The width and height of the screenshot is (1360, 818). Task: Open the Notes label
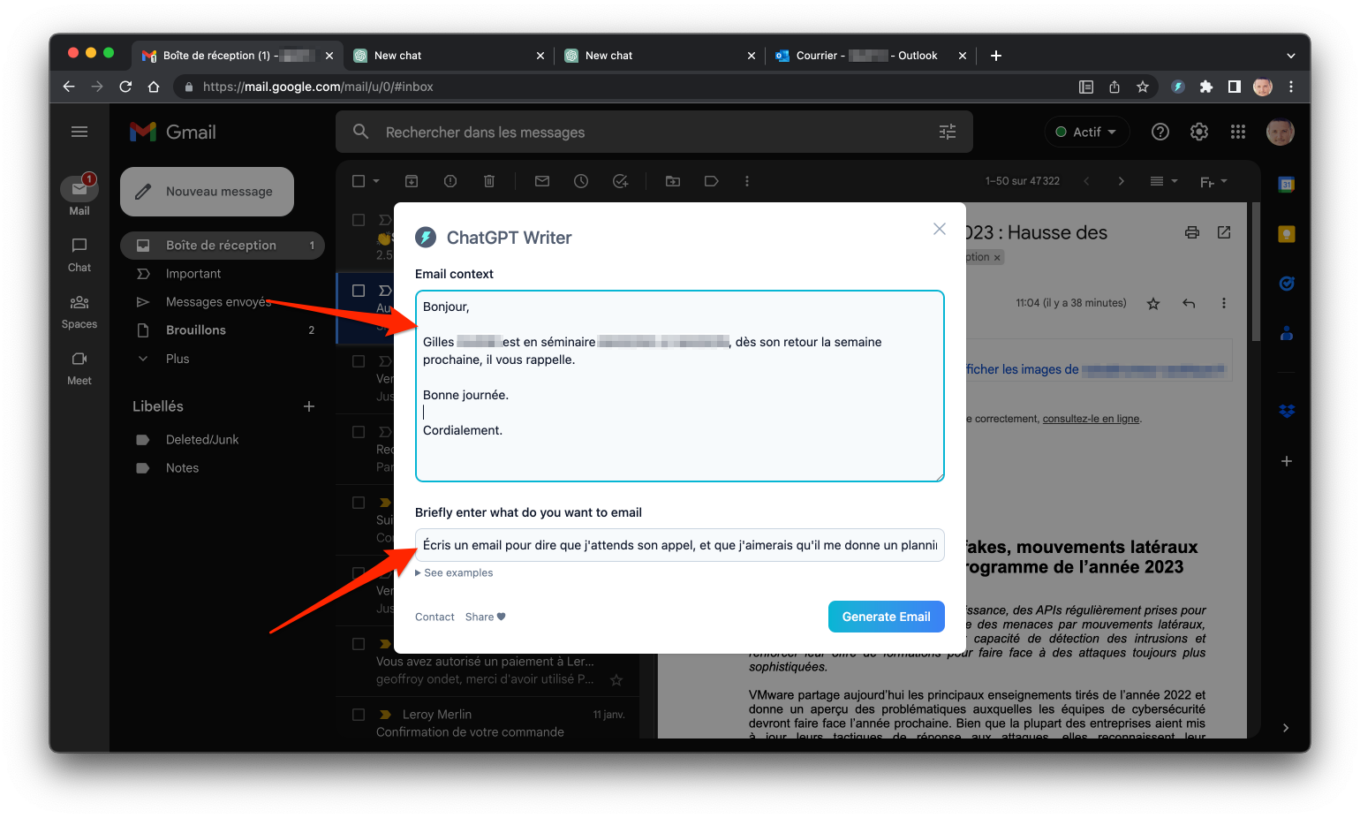[182, 468]
